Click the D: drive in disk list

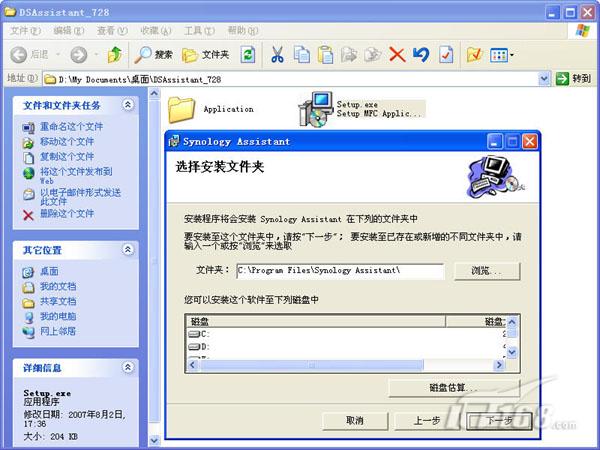(199, 347)
